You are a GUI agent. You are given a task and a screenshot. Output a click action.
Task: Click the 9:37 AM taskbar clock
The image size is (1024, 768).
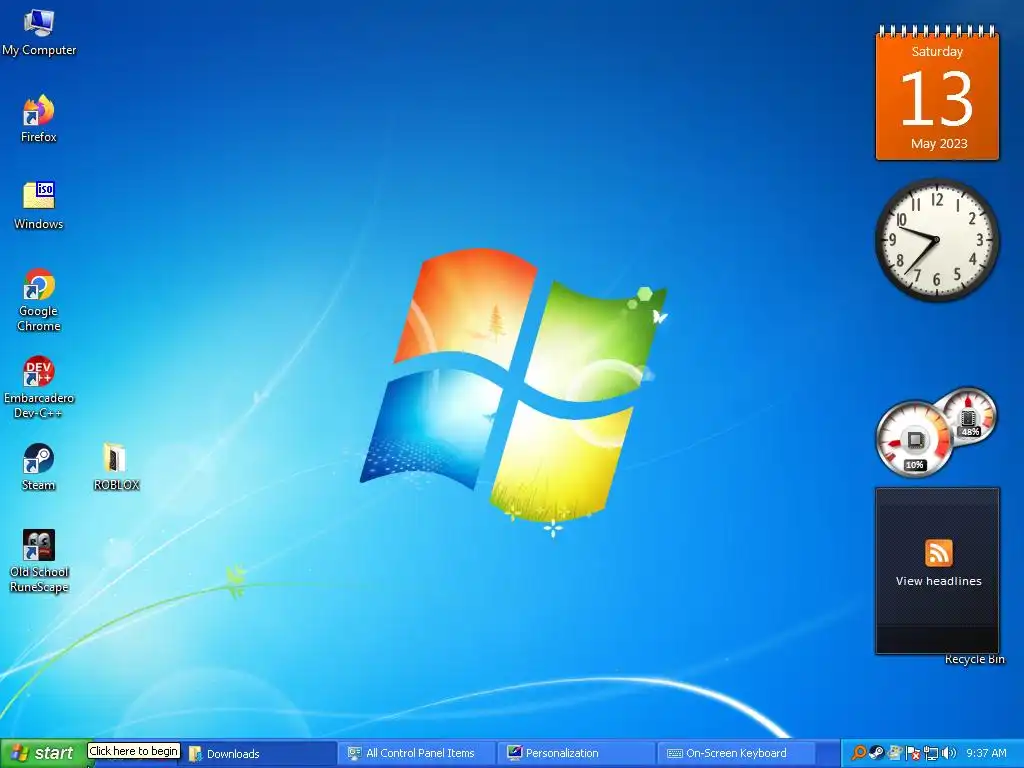pyautogui.click(x=986, y=754)
